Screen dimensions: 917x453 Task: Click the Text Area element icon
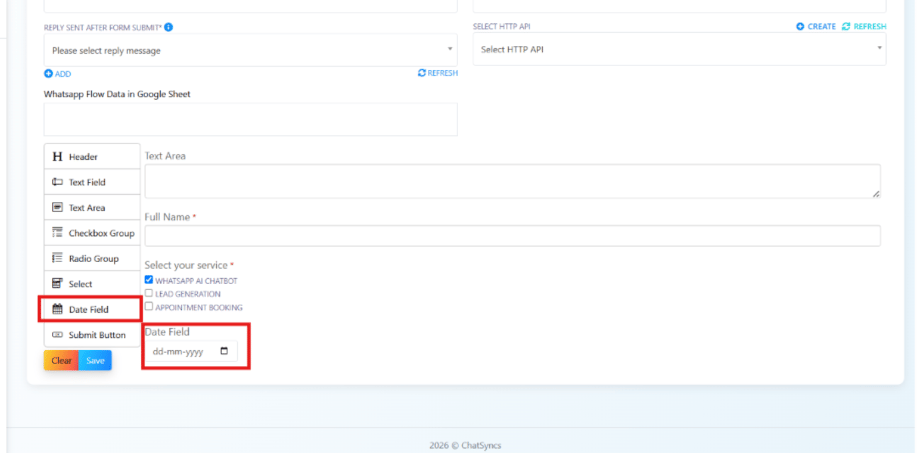[57, 208]
